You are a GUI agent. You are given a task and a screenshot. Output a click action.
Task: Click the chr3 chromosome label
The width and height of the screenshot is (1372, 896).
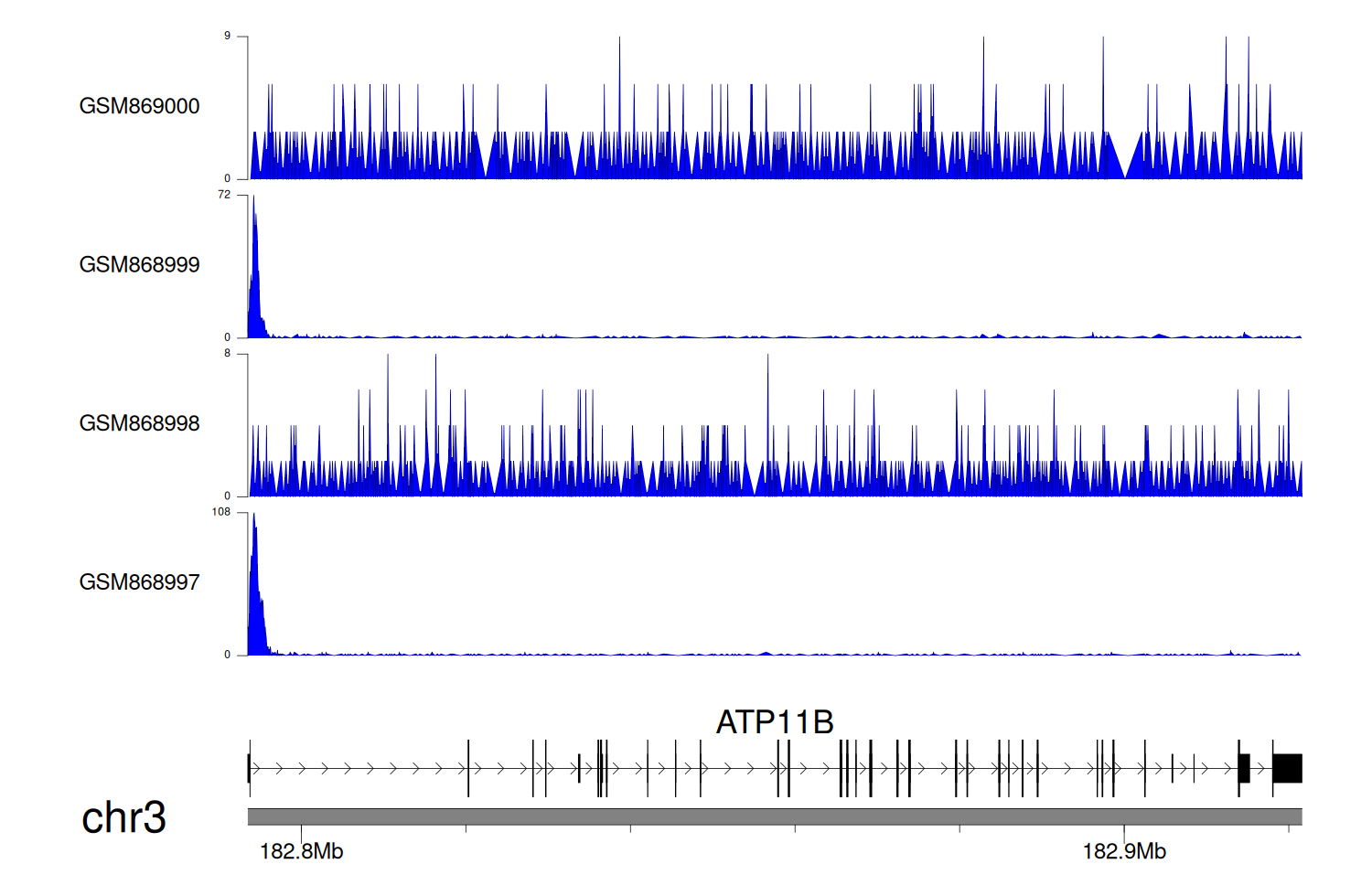click(x=123, y=817)
